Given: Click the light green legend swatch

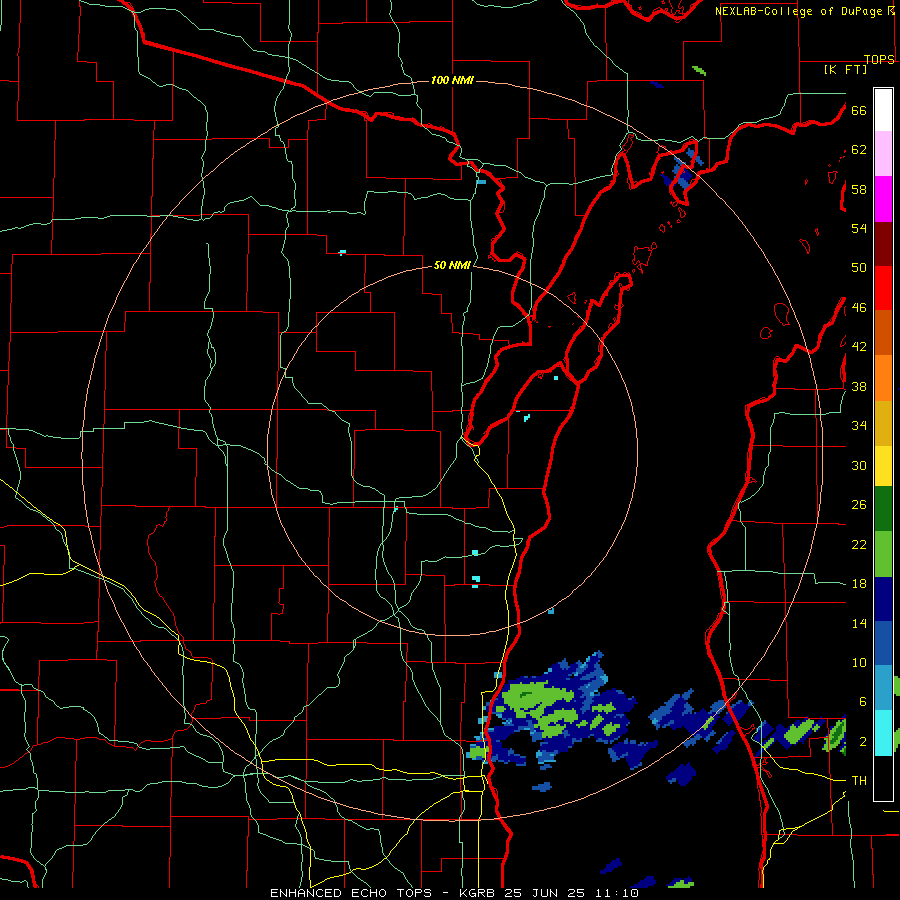Looking at the screenshot, I should 883,554.
